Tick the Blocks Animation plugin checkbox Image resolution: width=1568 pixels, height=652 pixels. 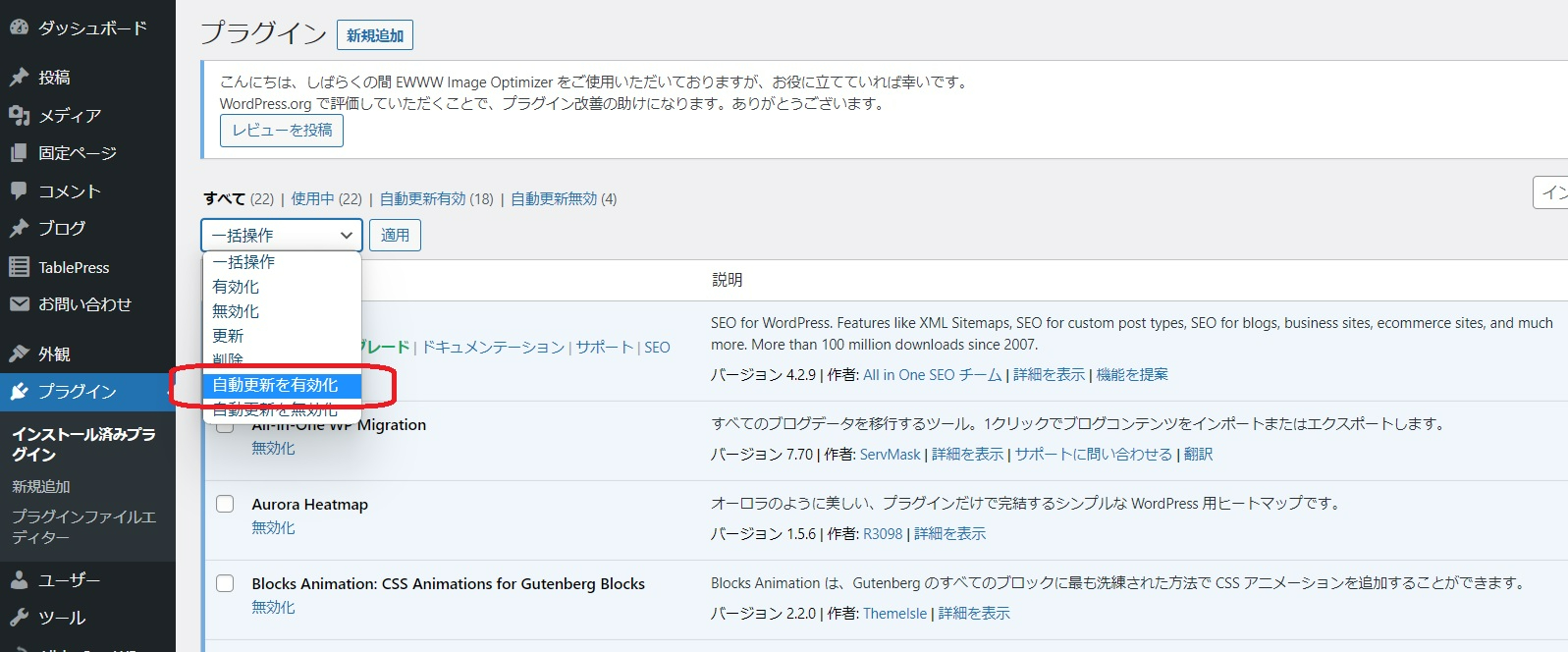(225, 583)
